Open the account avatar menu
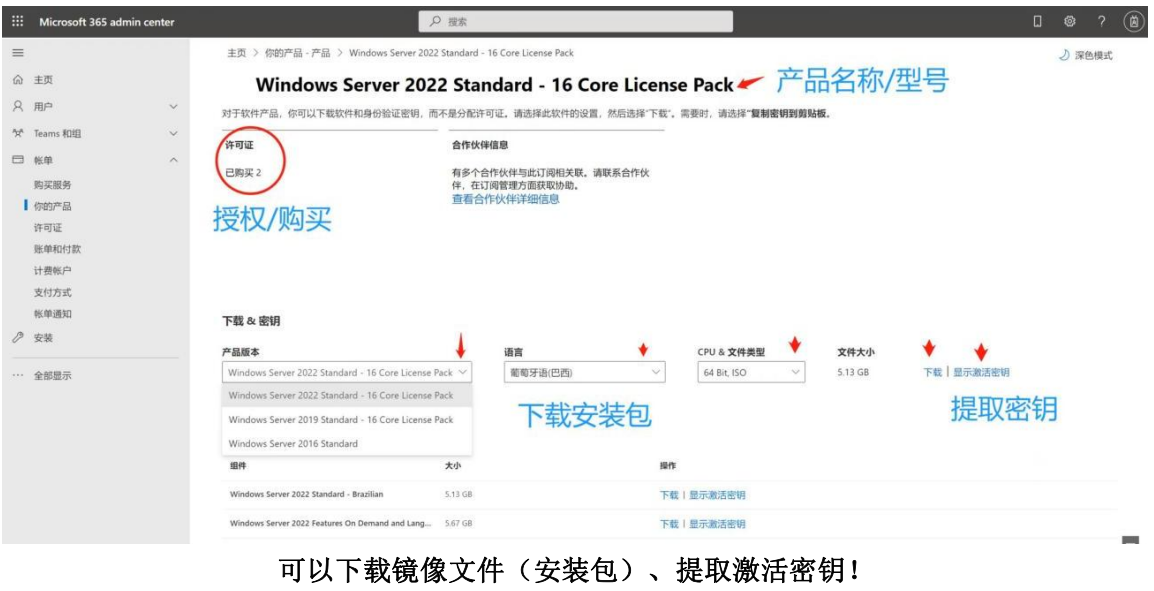This screenshot has width=1154, height=591. [1134, 21]
